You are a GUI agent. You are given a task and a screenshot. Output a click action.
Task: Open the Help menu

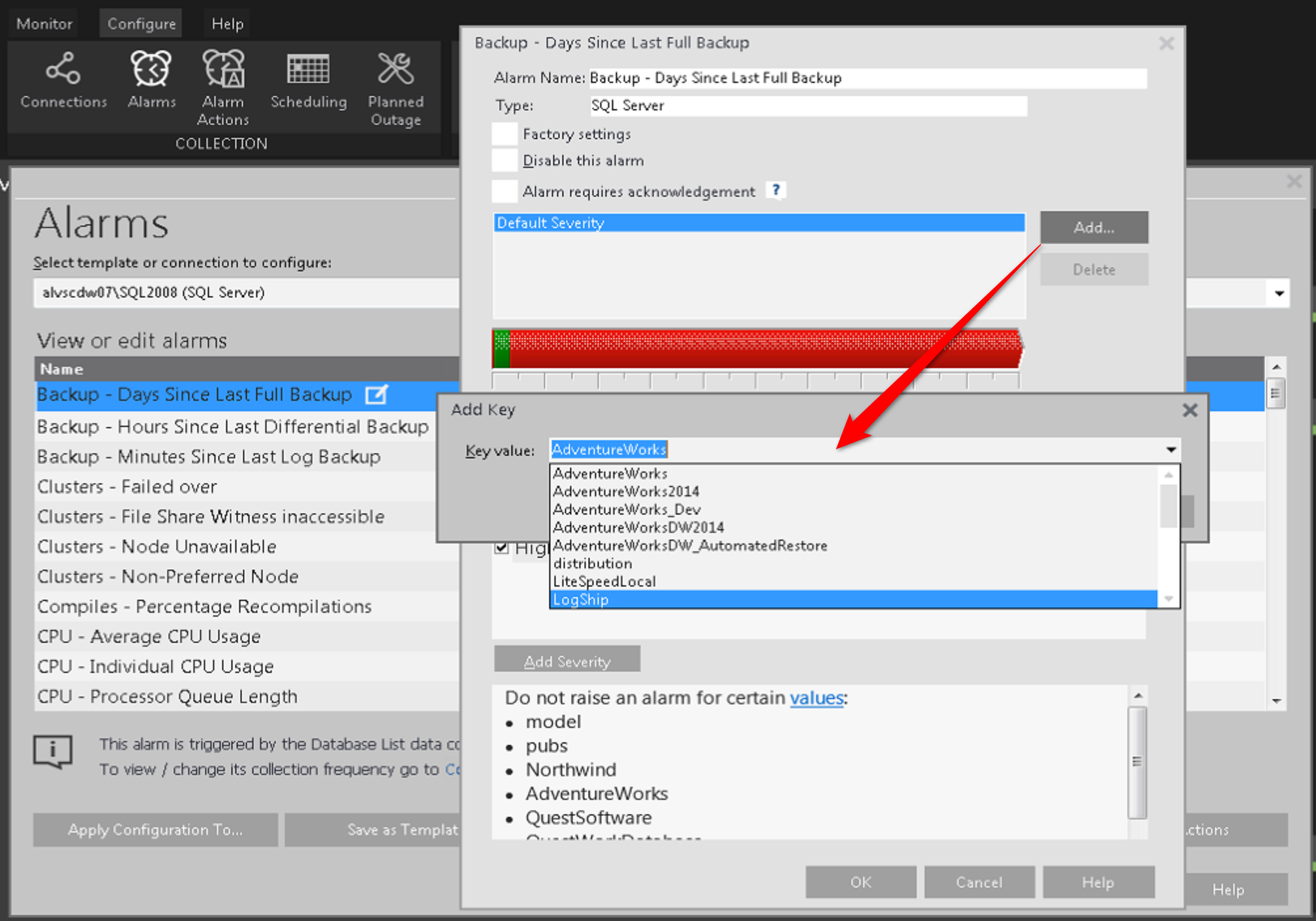coord(227,24)
